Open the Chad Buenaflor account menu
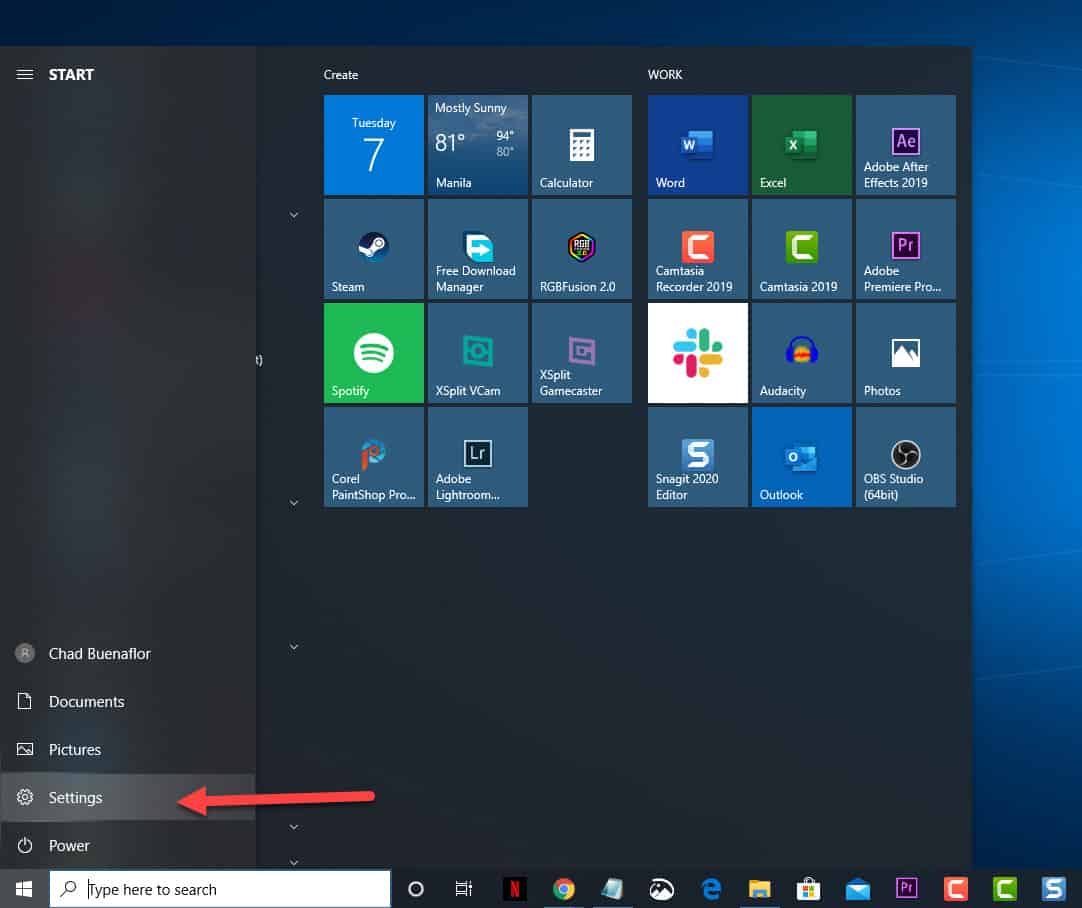 point(128,653)
